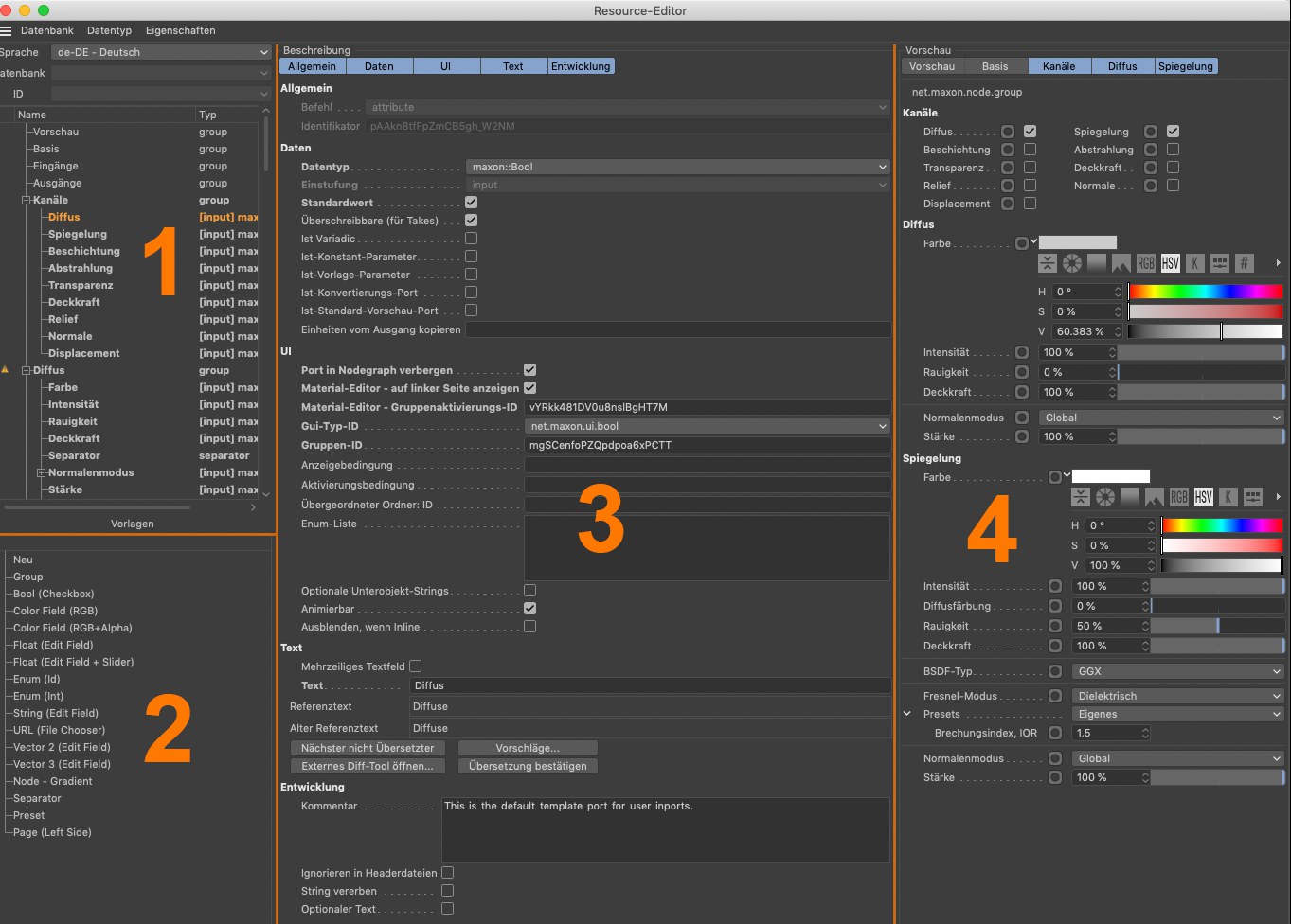Click 'Externes Diff-Tool öffnen...' button
Image resolution: width=1291 pixels, height=924 pixels.
click(367, 766)
